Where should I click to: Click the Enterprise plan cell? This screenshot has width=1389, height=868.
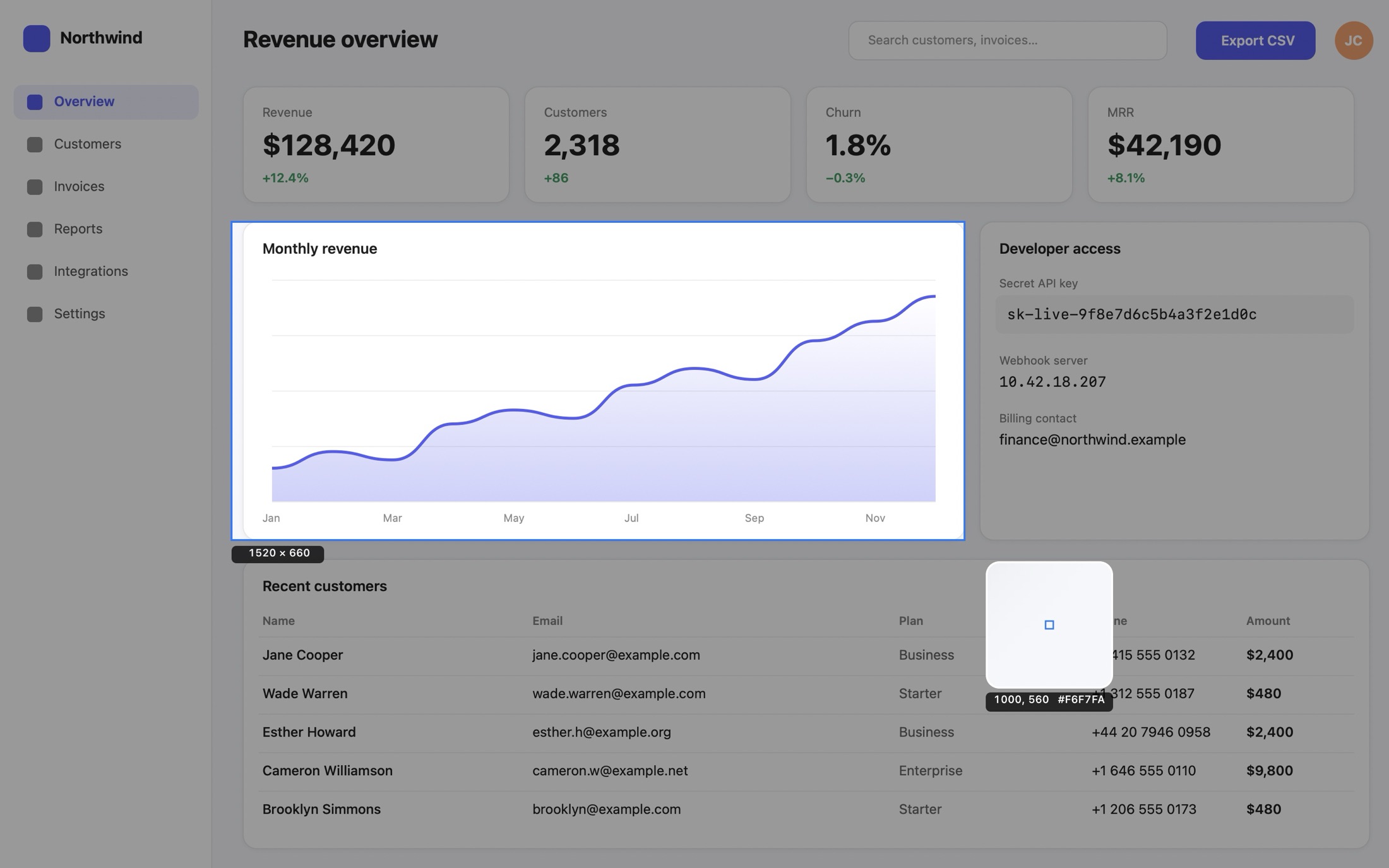(931, 771)
